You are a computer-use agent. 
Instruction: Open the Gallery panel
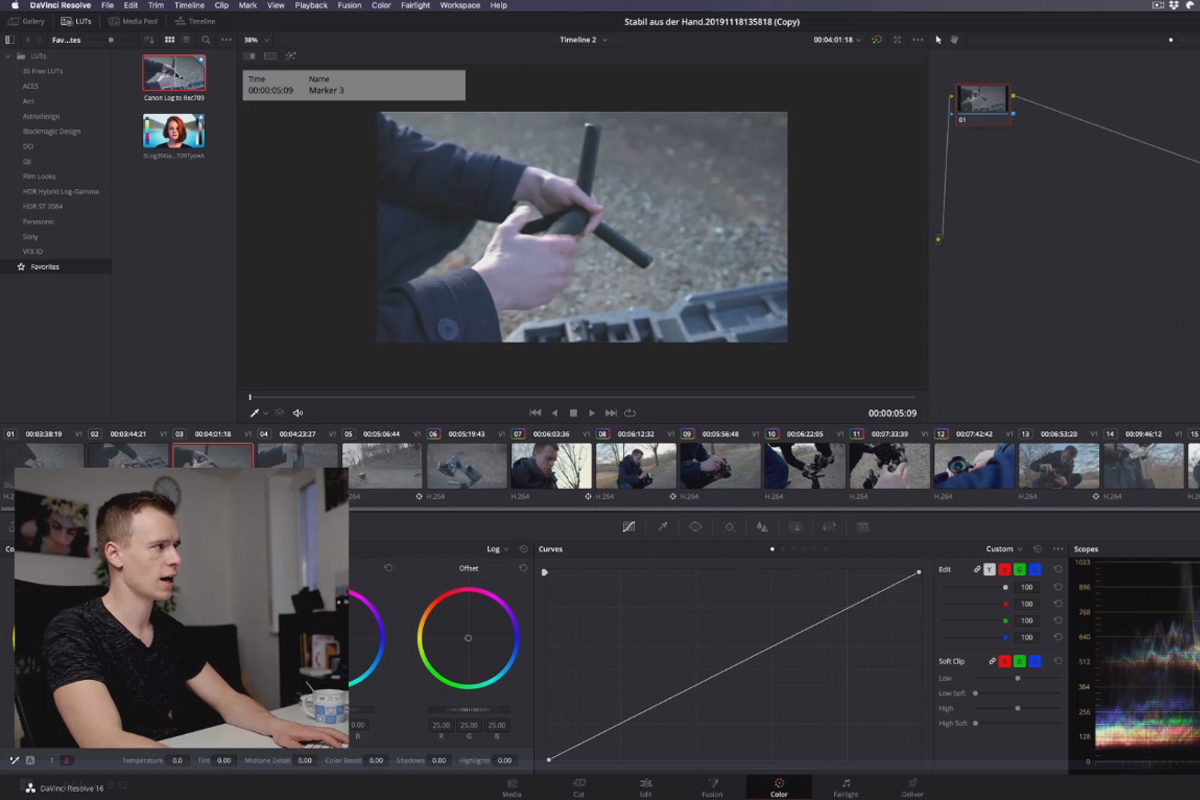click(x=27, y=21)
